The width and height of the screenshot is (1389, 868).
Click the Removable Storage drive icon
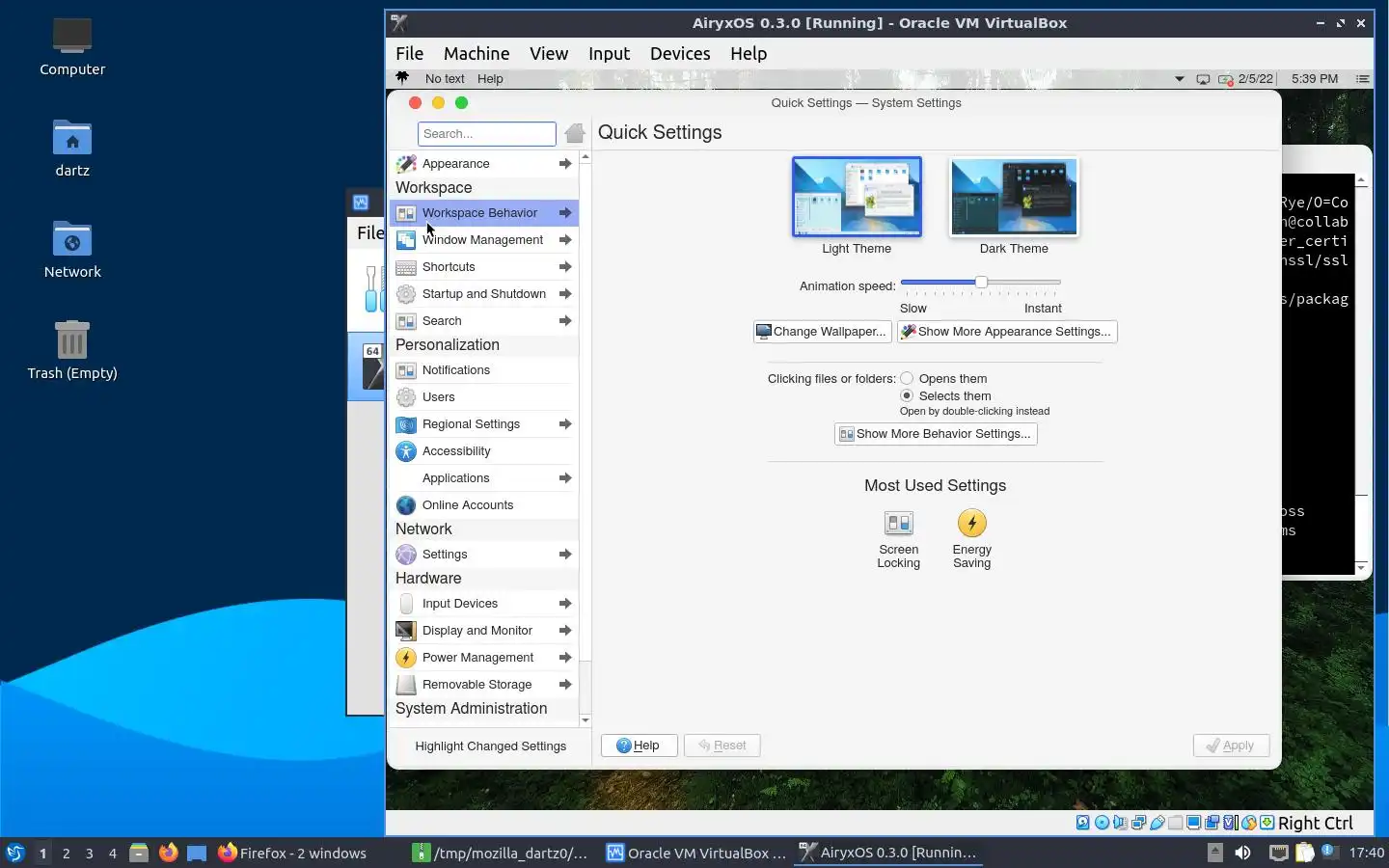[x=406, y=685]
